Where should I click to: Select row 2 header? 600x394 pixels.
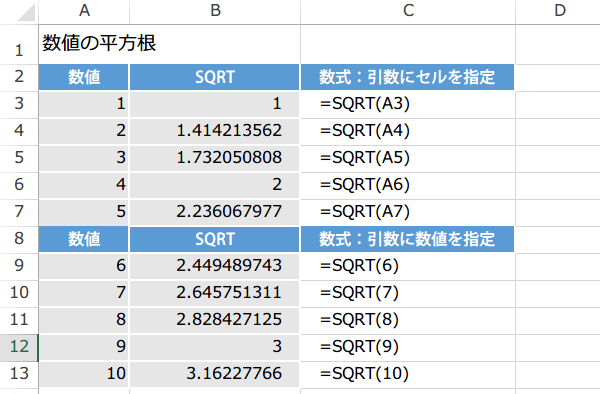click(x=19, y=77)
